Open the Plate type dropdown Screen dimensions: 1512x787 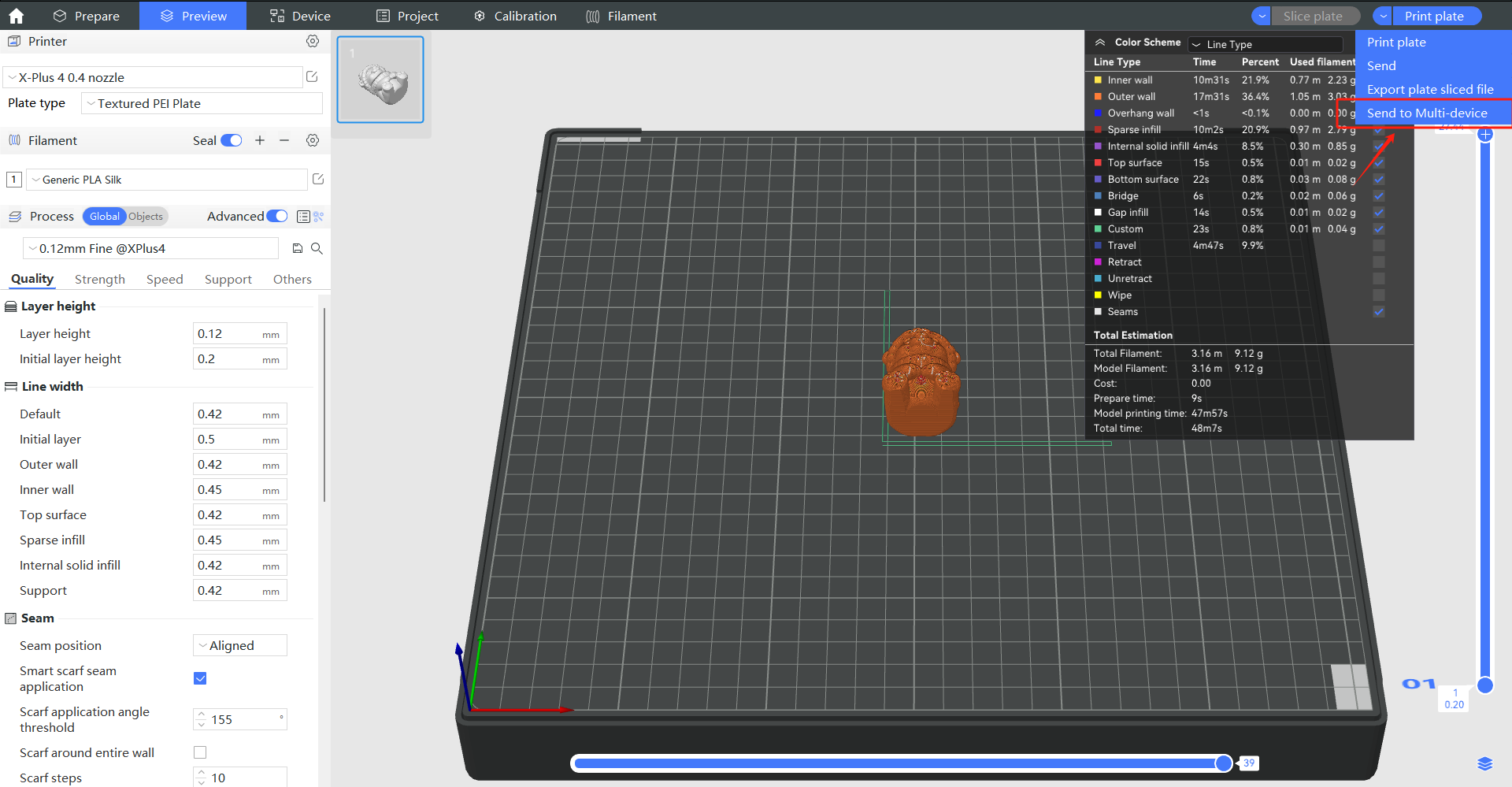tap(202, 103)
